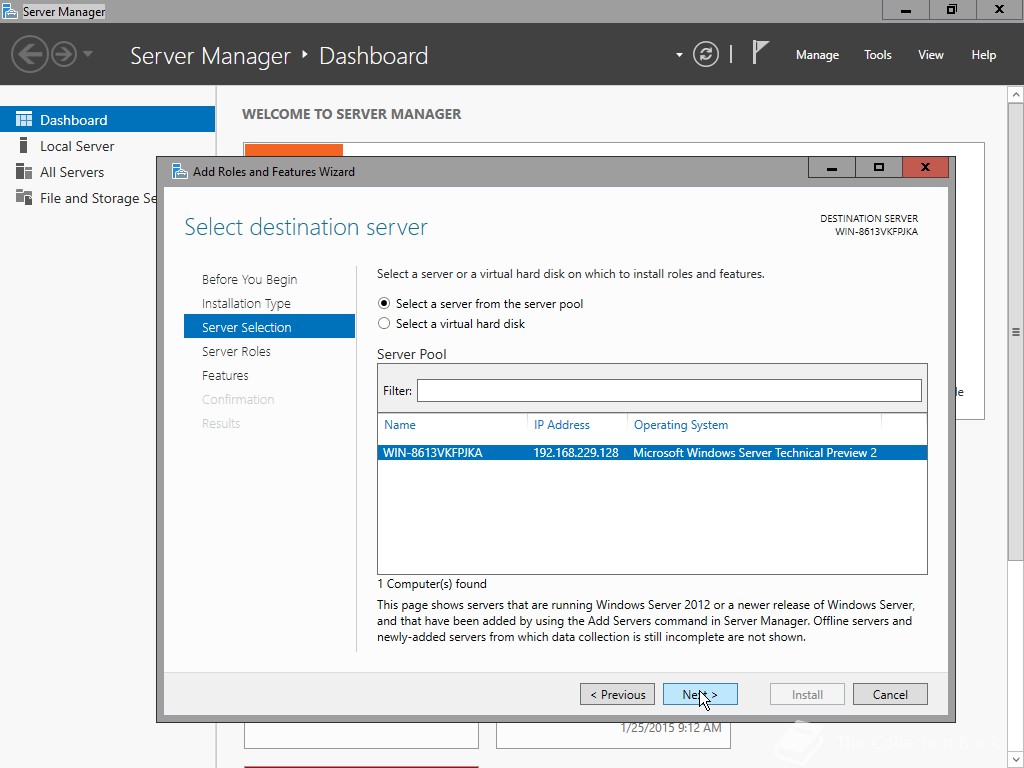Viewport: 1024px width, 768px height.
Task: Minimize the Server Manager window
Action: click(x=906, y=10)
